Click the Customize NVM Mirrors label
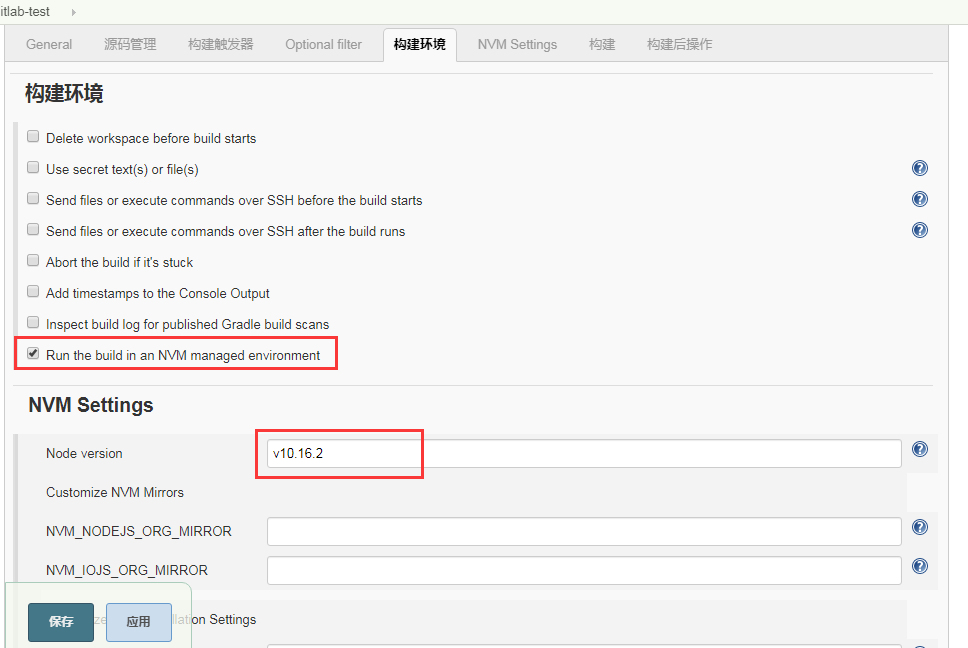 [x=115, y=492]
